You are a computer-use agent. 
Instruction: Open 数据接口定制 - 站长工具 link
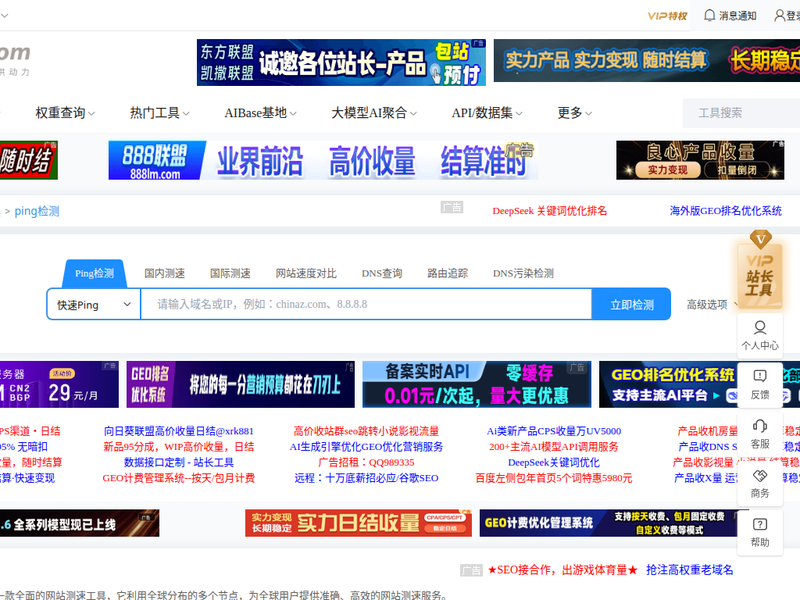coord(179,462)
